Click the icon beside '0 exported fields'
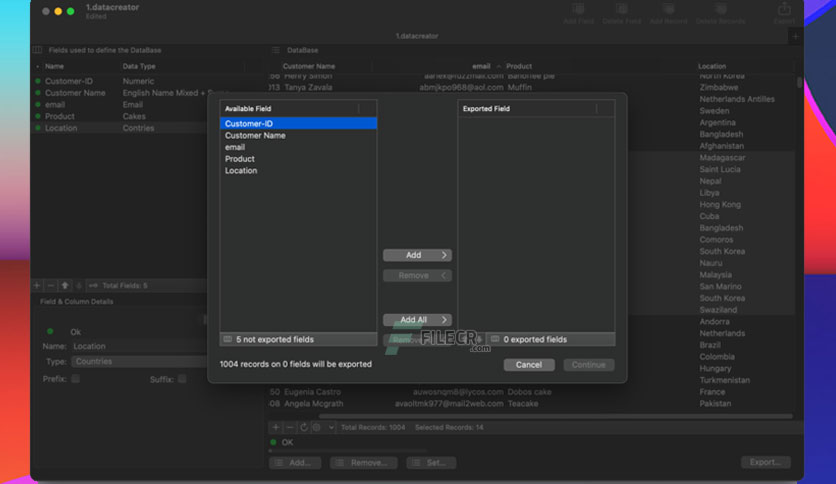Image resolution: width=836 pixels, height=484 pixels. point(495,340)
